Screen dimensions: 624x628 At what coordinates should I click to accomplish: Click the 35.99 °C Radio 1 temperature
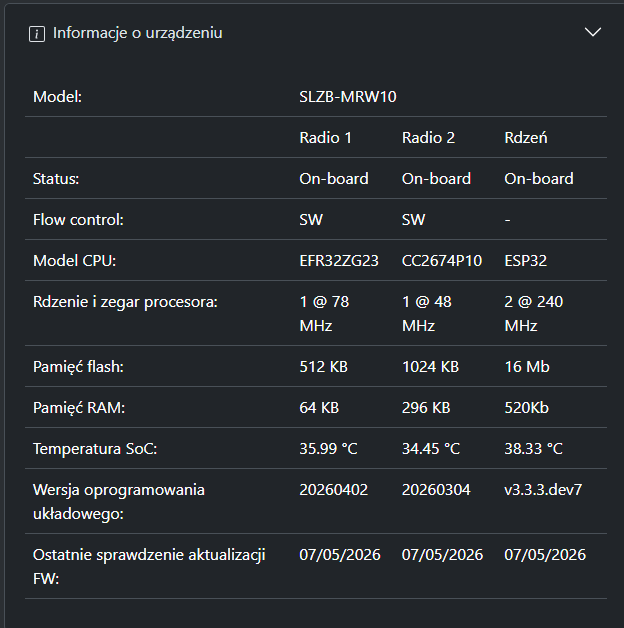(x=328, y=449)
